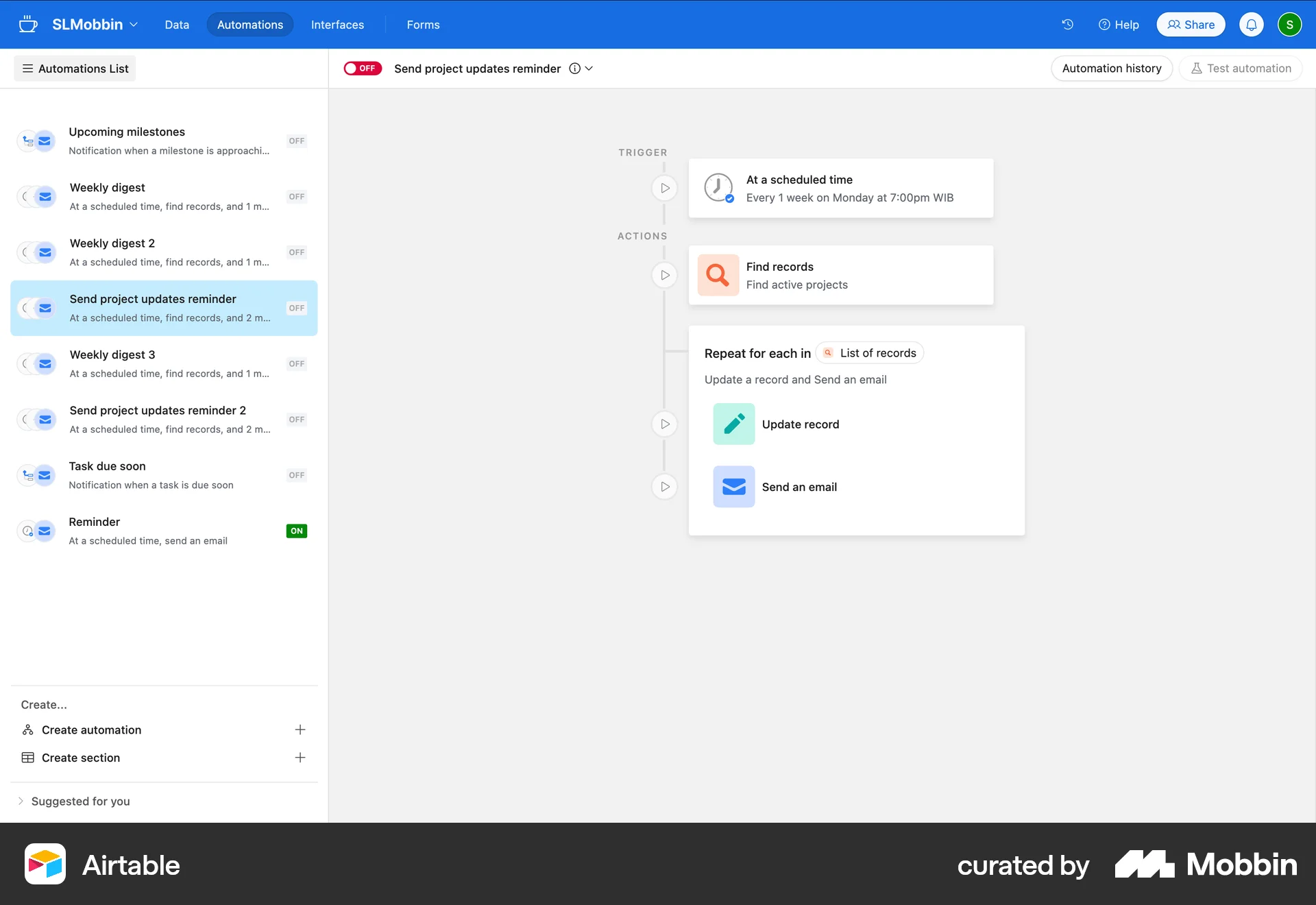Open the history icon in the top bar
1316x905 pixels.
click(x=1067, y=24)
